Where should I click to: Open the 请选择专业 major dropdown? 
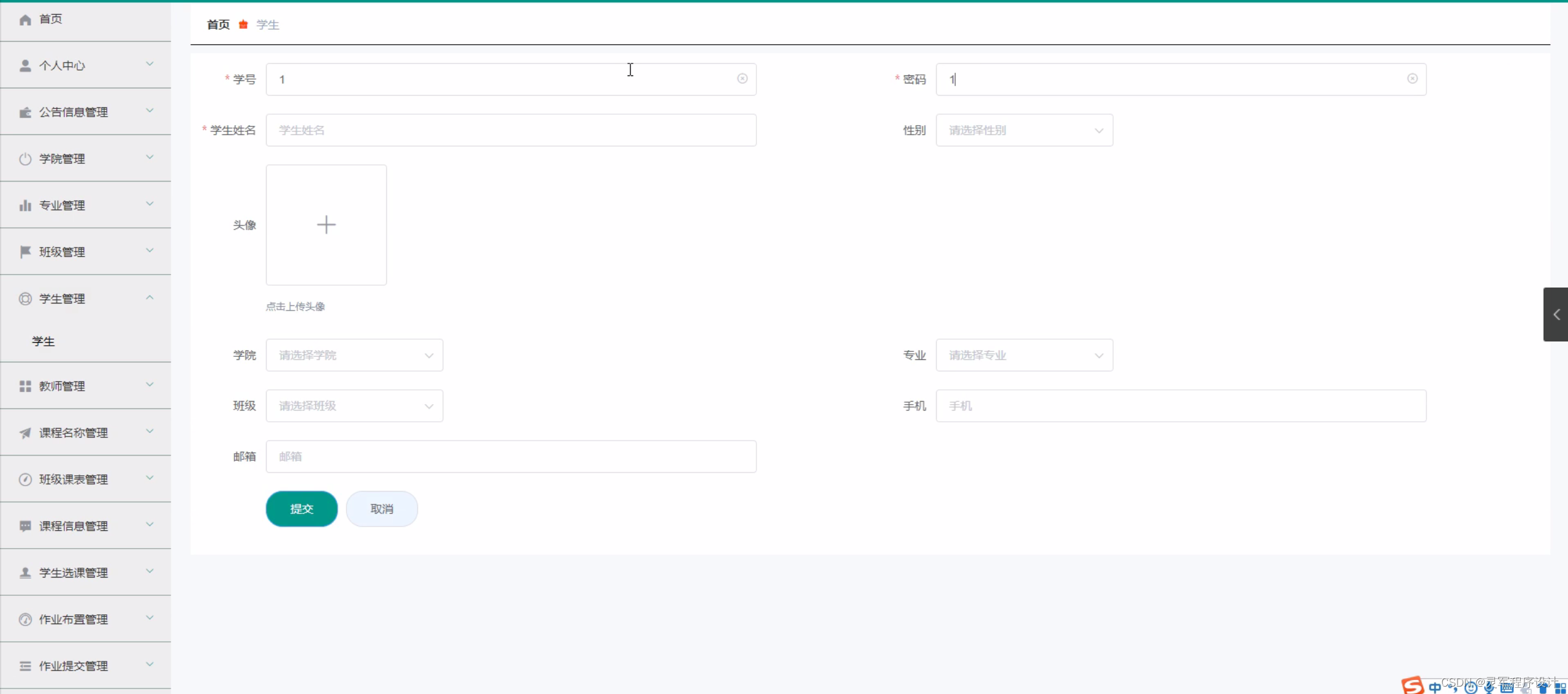point(1024,355)
